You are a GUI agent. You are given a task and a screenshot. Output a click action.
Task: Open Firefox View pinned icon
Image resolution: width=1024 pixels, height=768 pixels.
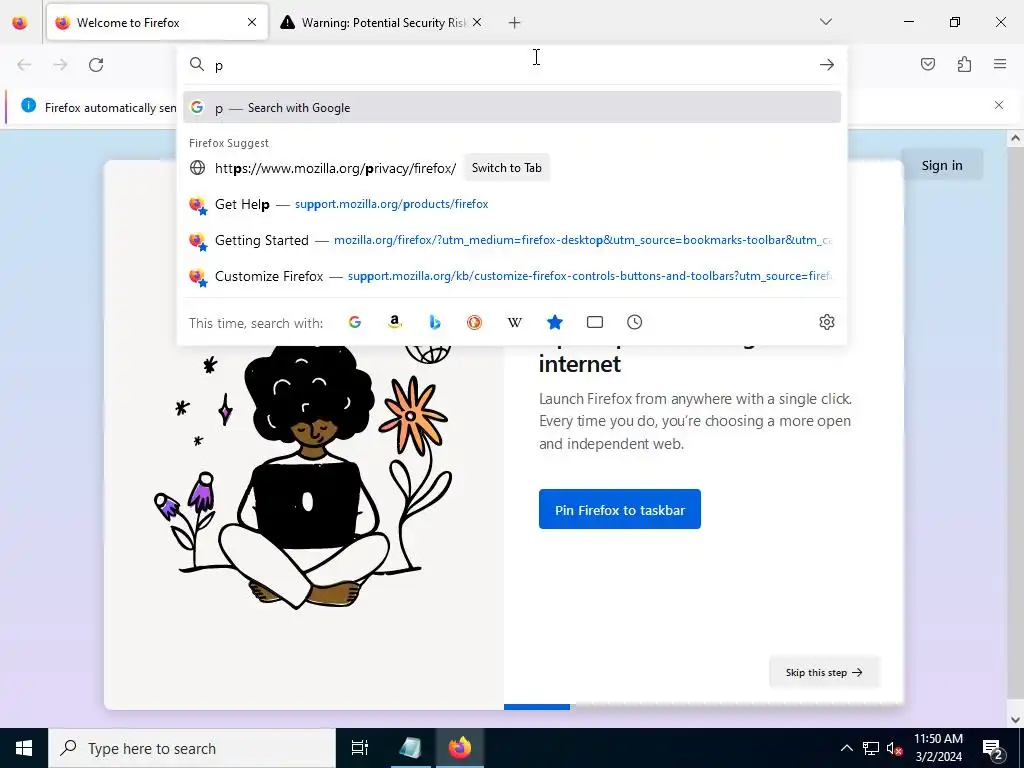[20, 23]
